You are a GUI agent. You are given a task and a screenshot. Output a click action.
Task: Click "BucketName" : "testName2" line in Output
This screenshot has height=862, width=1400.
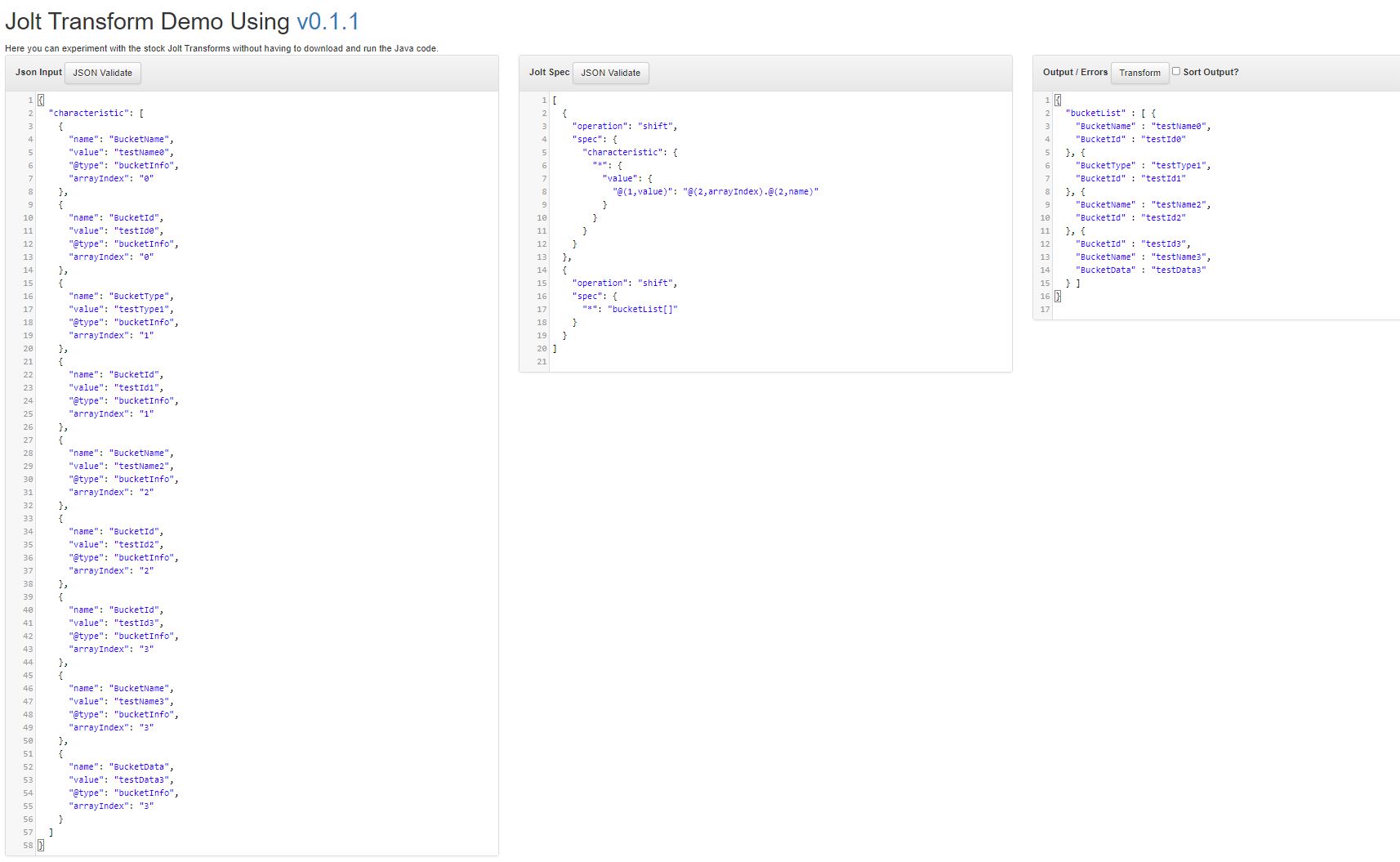pos(1144,204)
